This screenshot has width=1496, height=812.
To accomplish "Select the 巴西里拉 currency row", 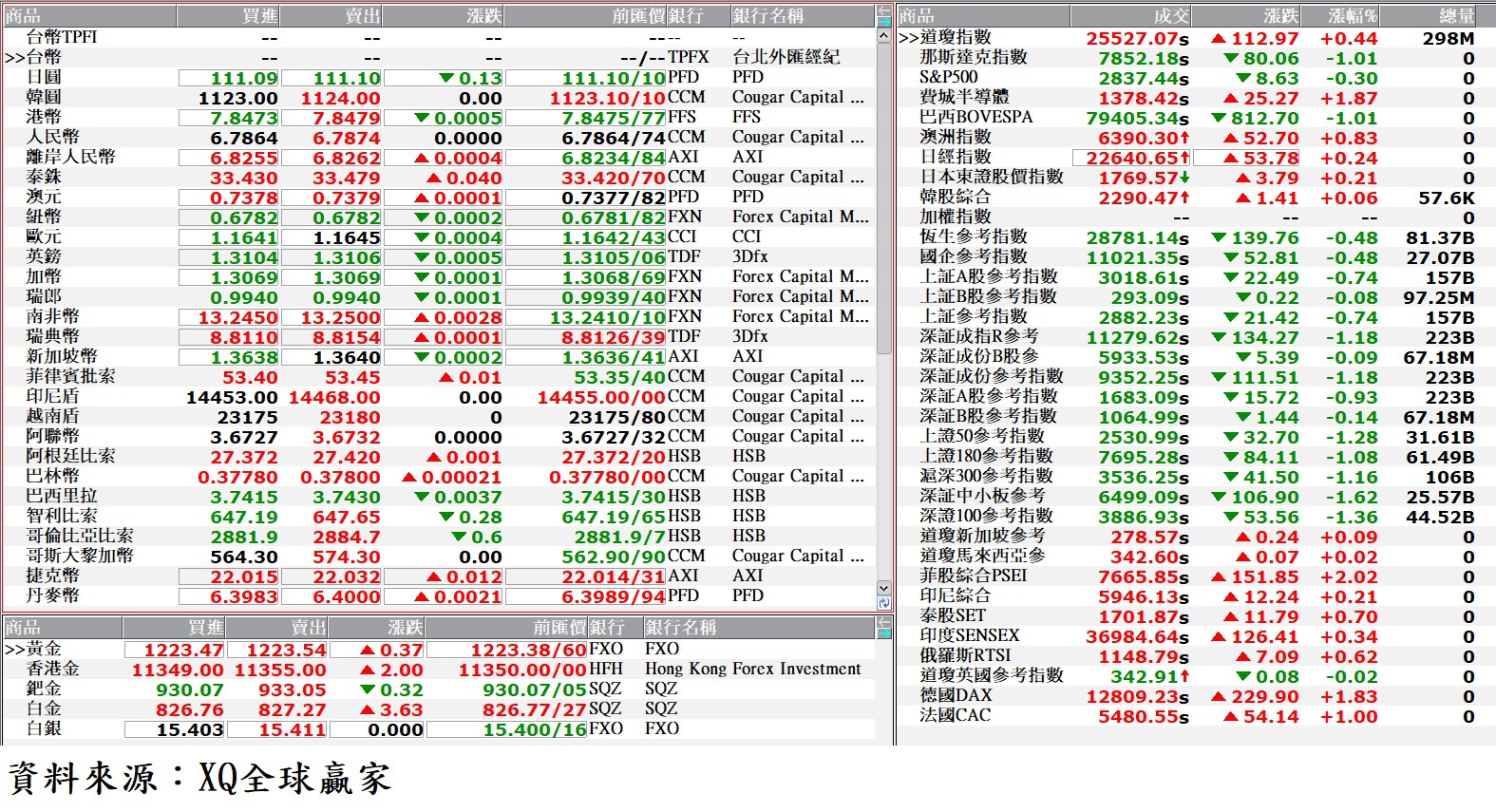I will point(439,496).
